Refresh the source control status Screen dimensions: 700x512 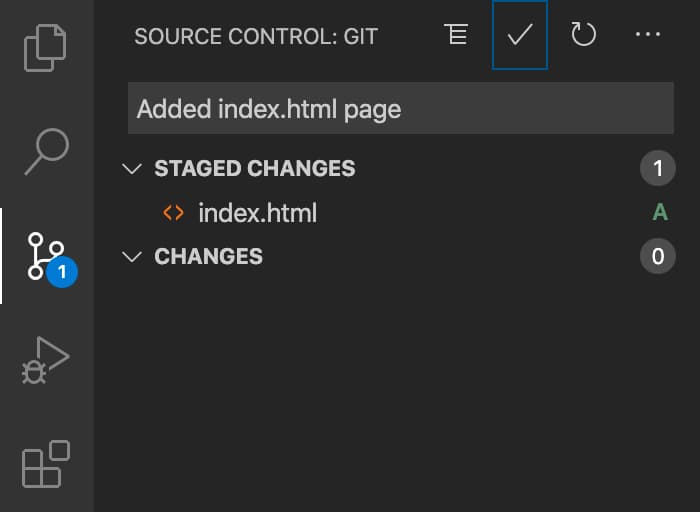click(x=583, y=34)
